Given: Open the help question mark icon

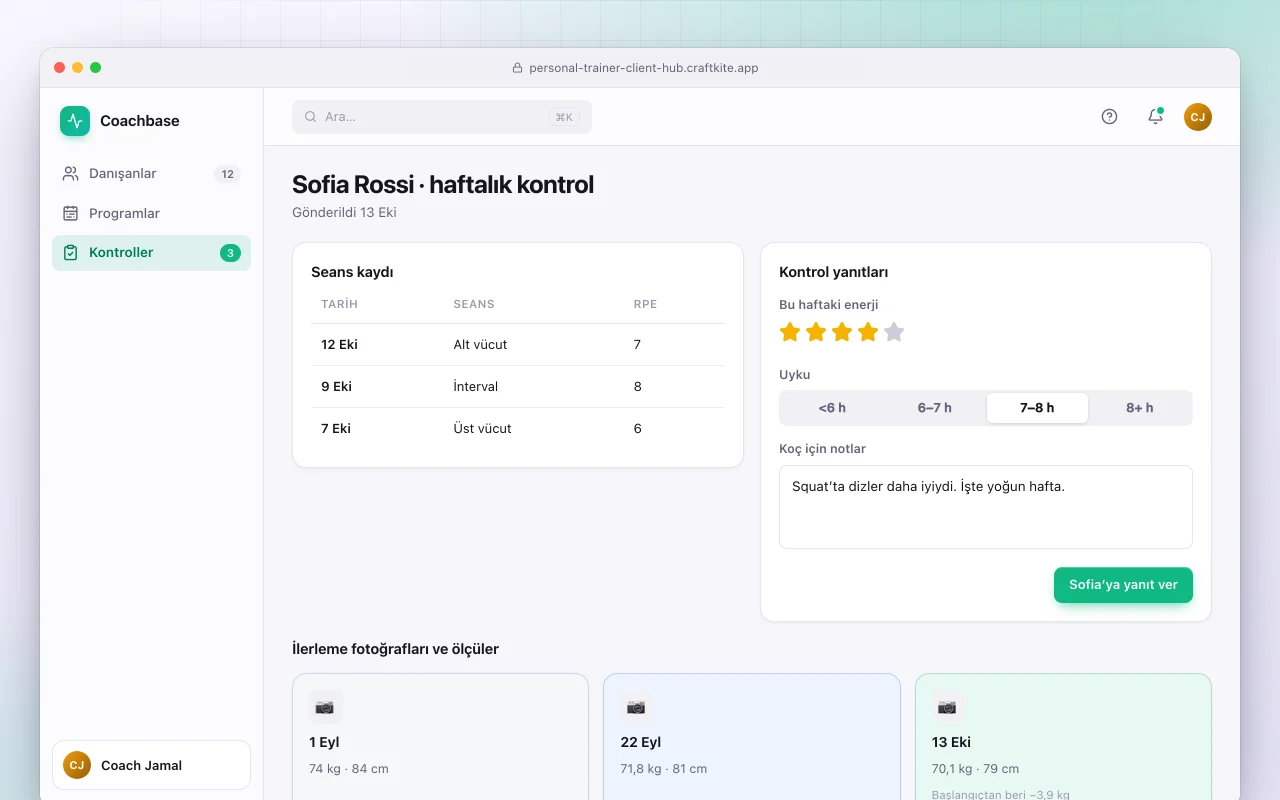Looking at the screenshot, I should (x=1109, y=117).
